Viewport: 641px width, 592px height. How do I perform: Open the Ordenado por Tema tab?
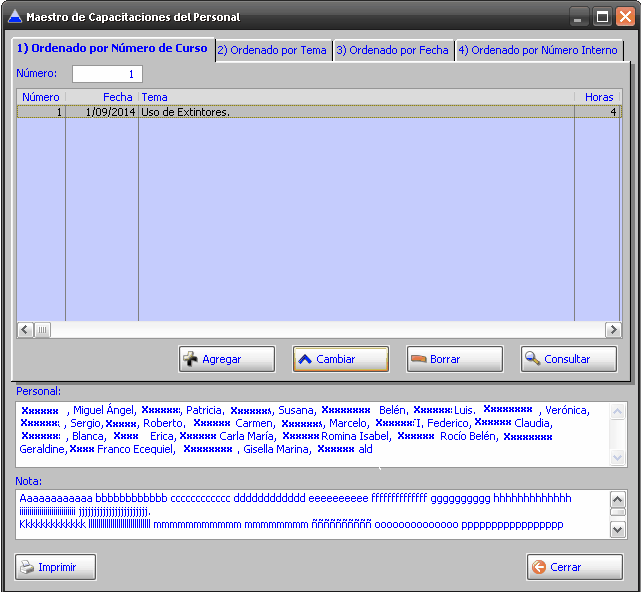coord(272,50)
